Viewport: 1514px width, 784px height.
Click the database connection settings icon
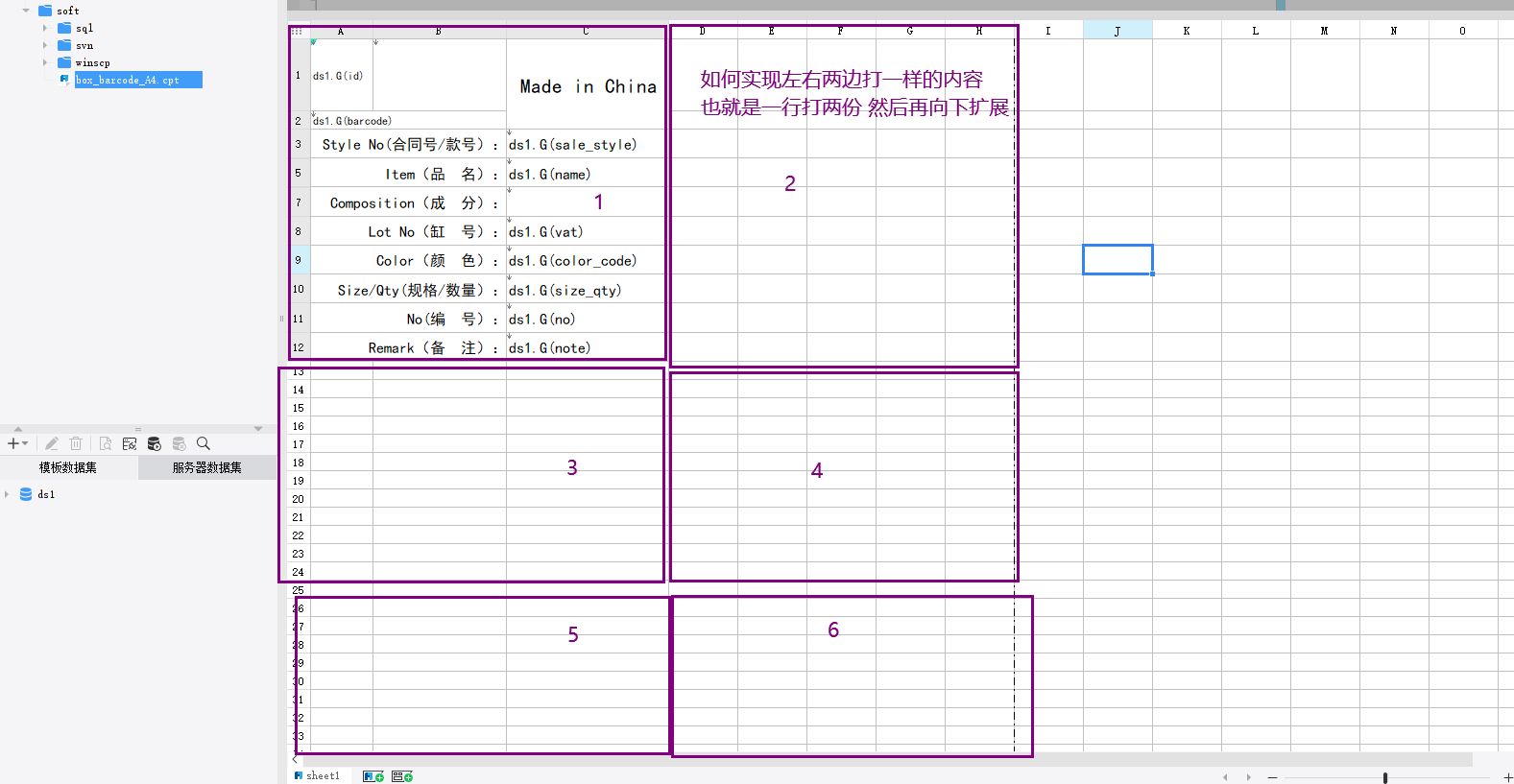coord(130,443)
